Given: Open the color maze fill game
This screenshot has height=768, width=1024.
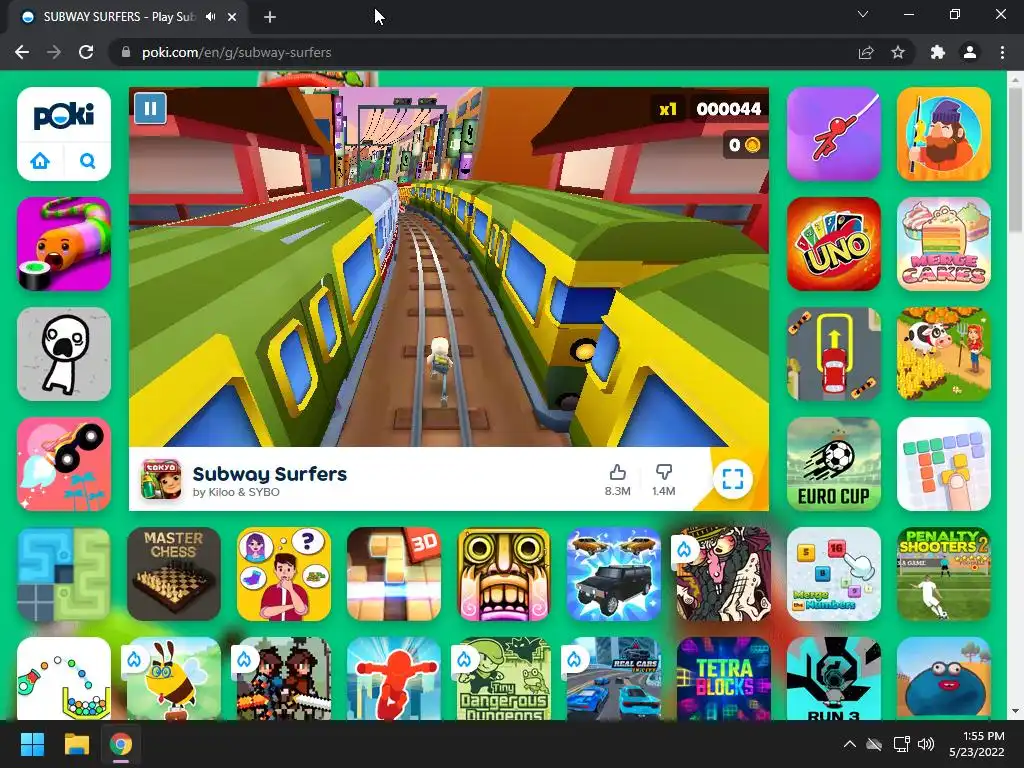Looking at the screenshot, I should 64,573.
